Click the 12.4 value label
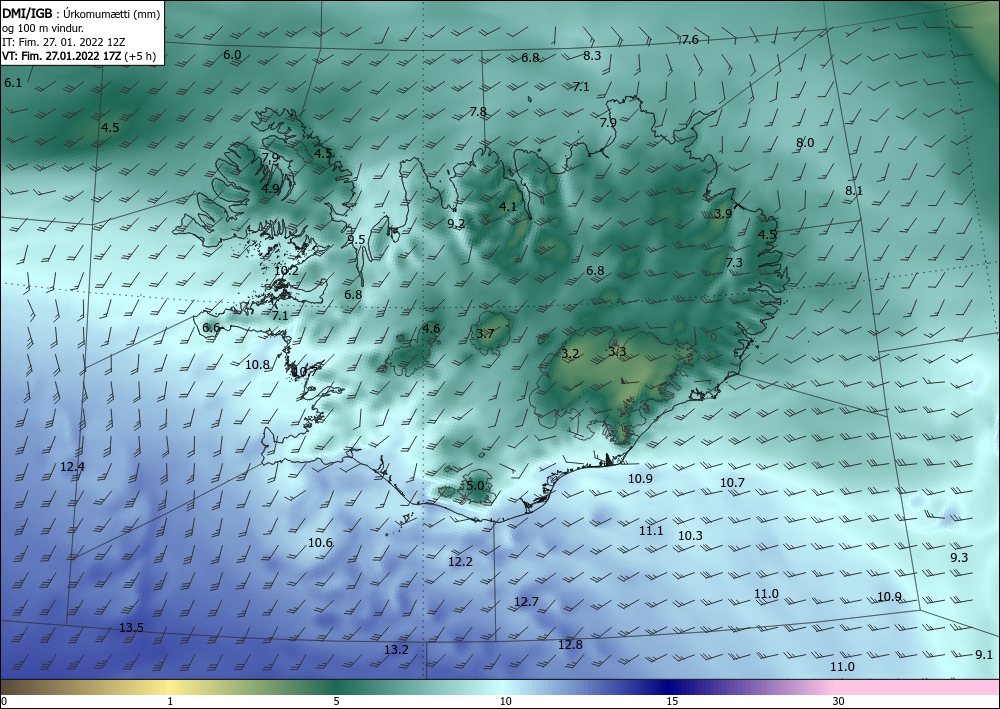Viewport: 1000px width, 709px height. point(73,467)
